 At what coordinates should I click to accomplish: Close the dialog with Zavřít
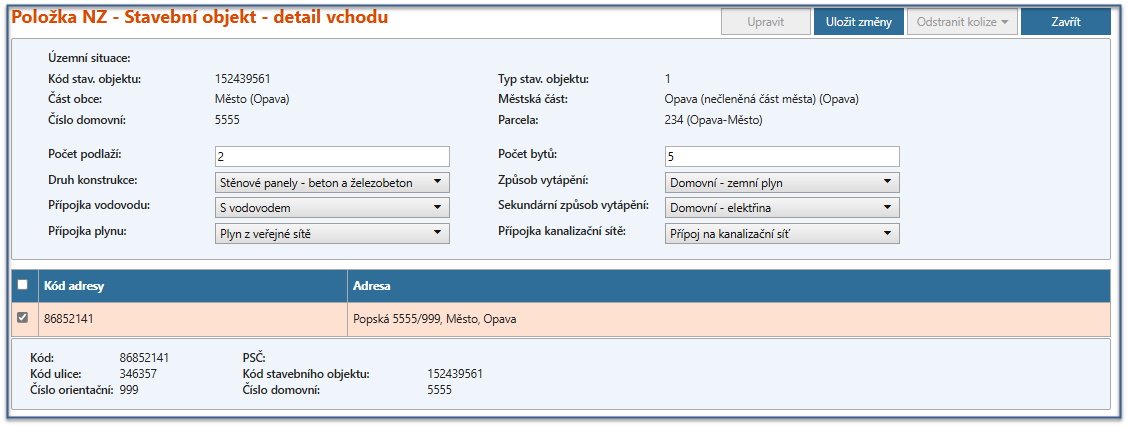[1065, 22]
